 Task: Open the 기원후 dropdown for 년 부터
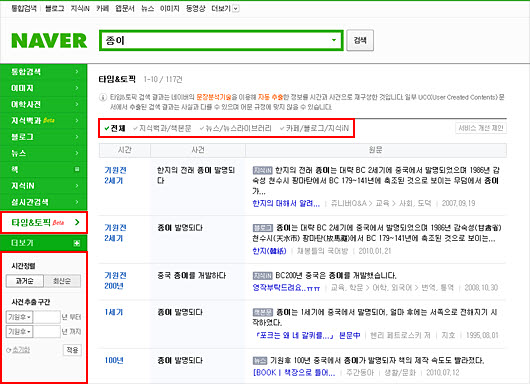(20, 317)
